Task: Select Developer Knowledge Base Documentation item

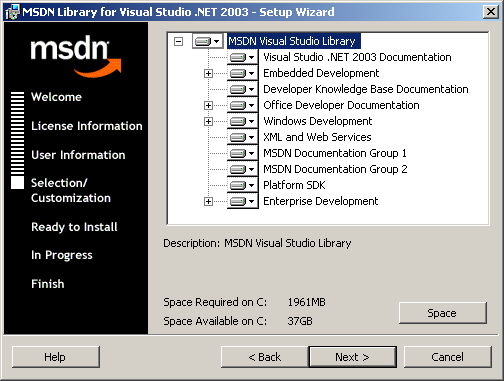Action: pos(366,89)
